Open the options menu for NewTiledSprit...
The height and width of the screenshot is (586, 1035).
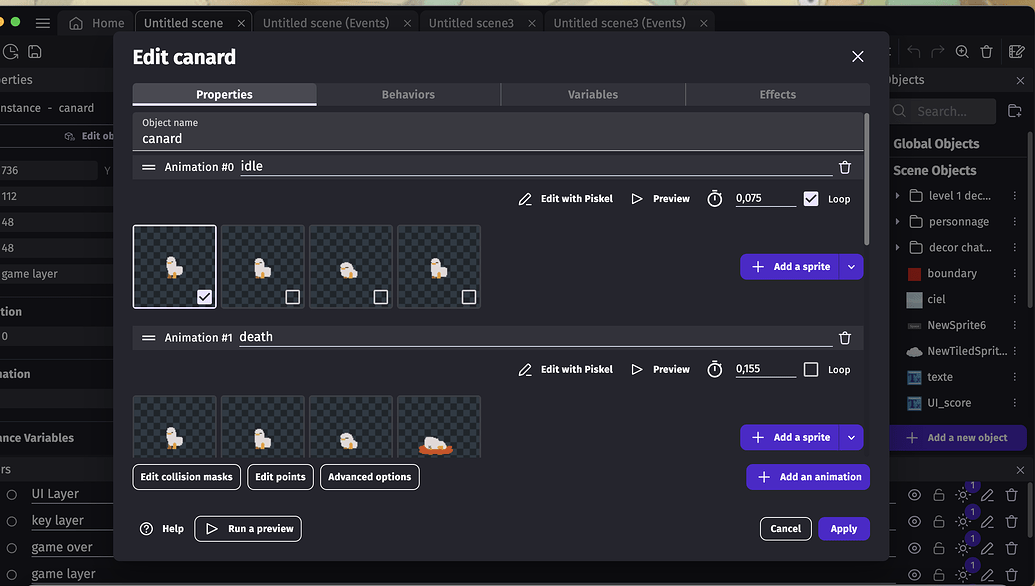[x=1015, y=351]
